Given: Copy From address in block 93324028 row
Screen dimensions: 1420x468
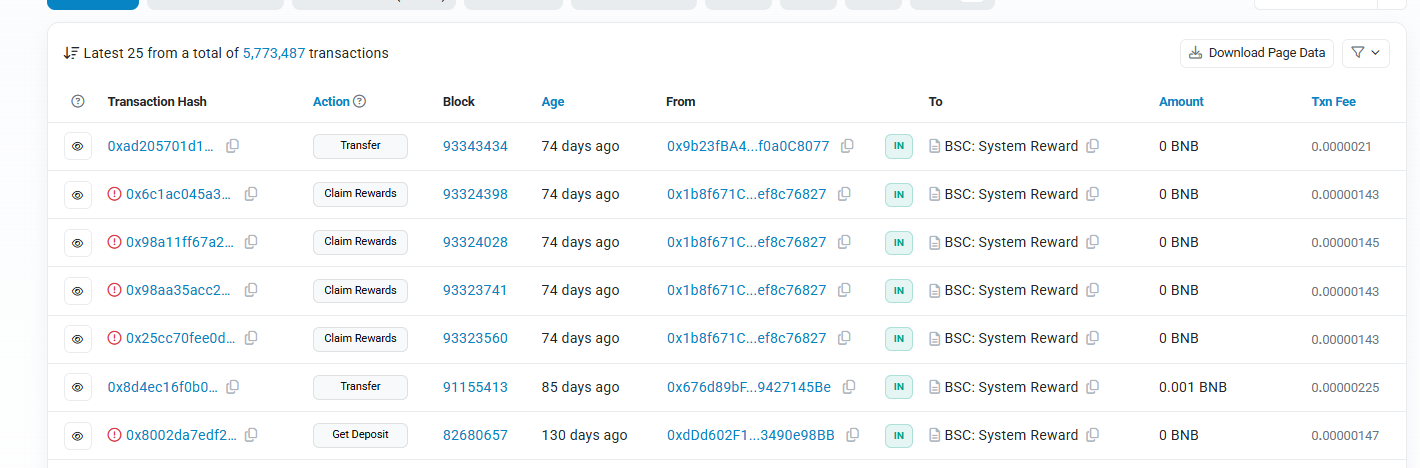Looking at the screenshot, I should 844,242.
